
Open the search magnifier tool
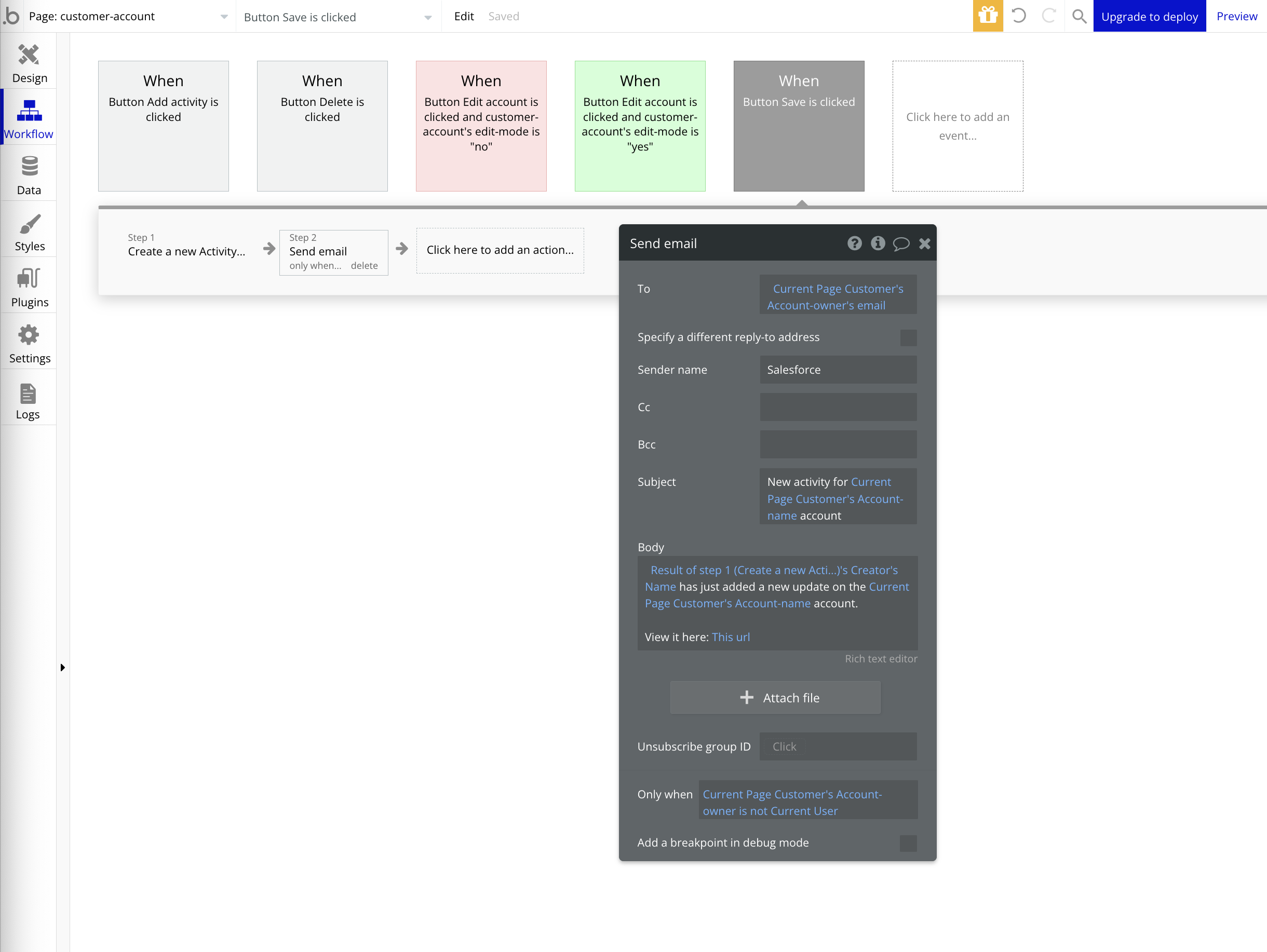1079,16
